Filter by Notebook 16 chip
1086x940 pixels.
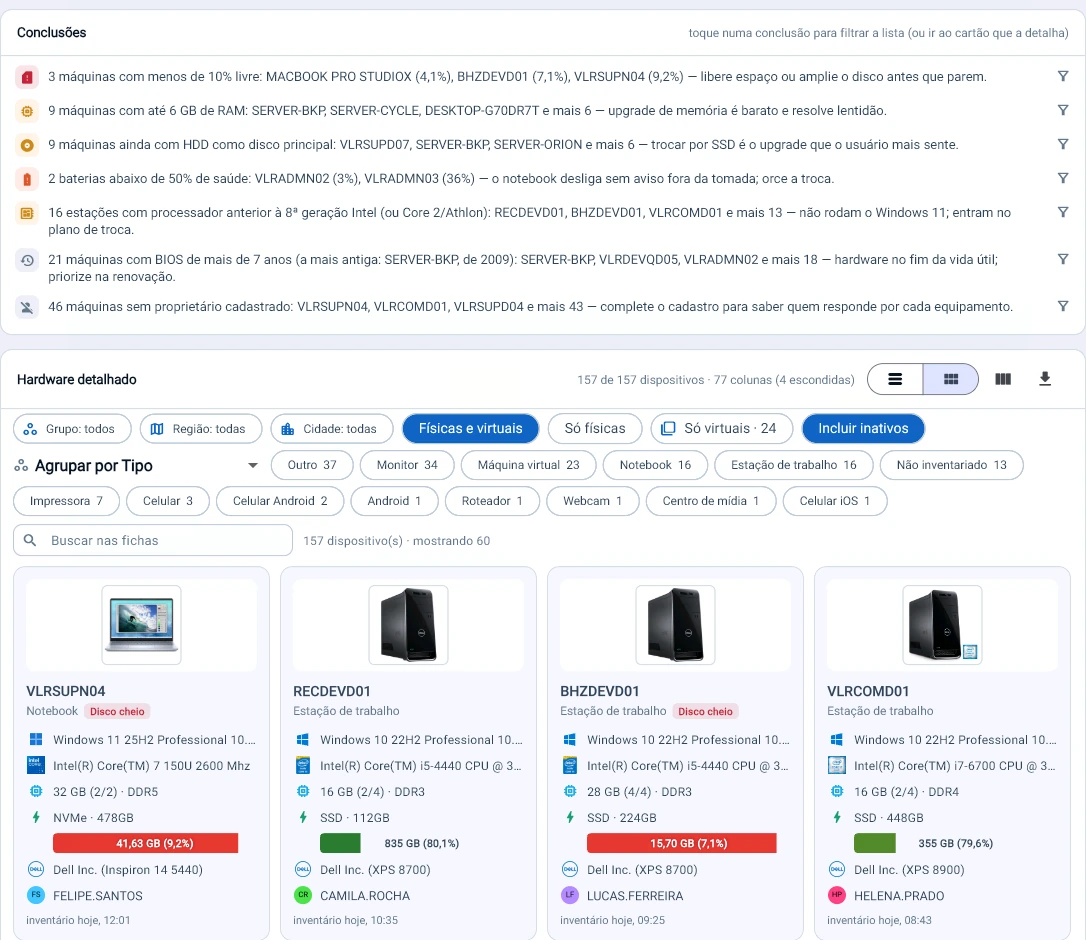click(655, 465)
